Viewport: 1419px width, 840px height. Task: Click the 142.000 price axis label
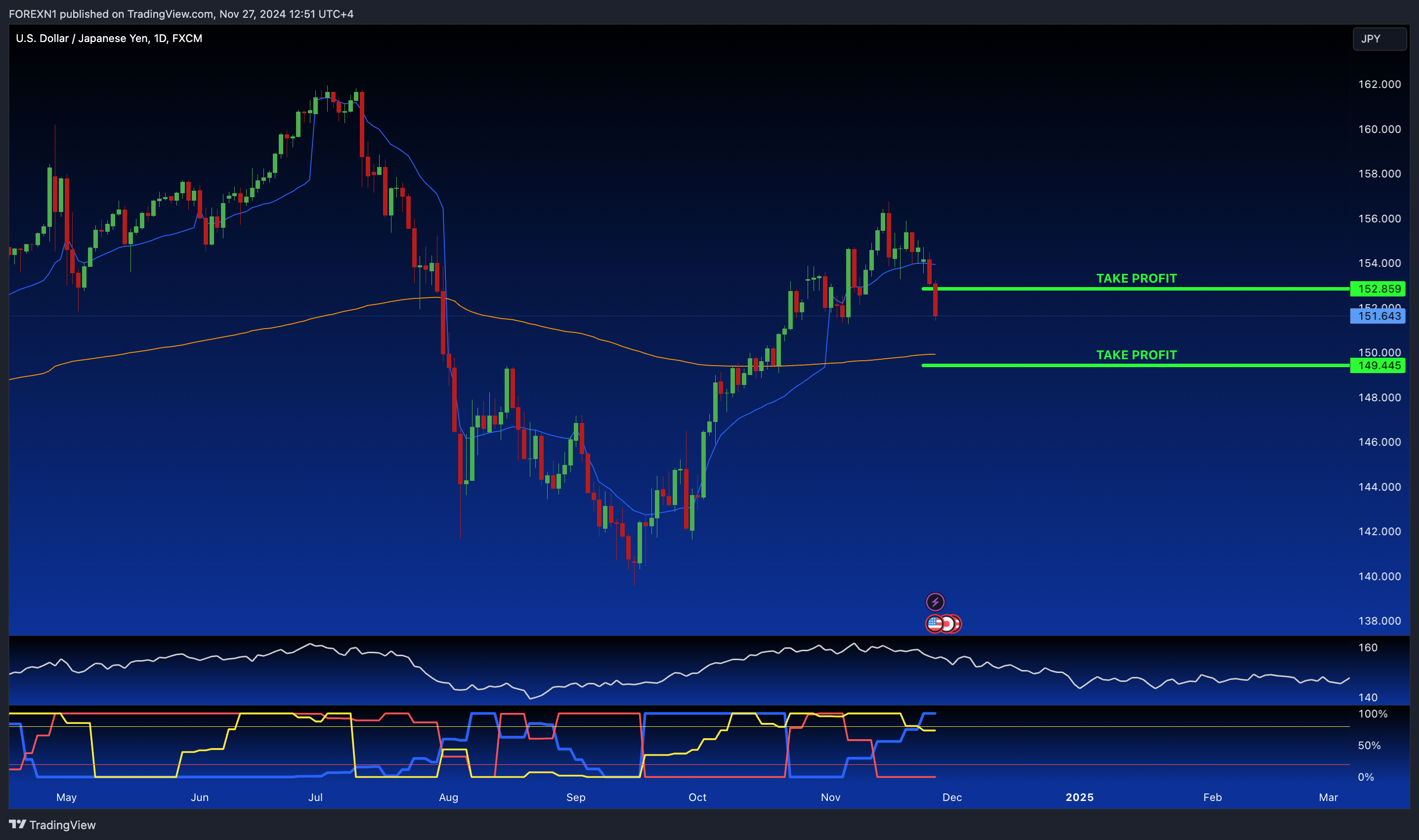[1379, 532]
